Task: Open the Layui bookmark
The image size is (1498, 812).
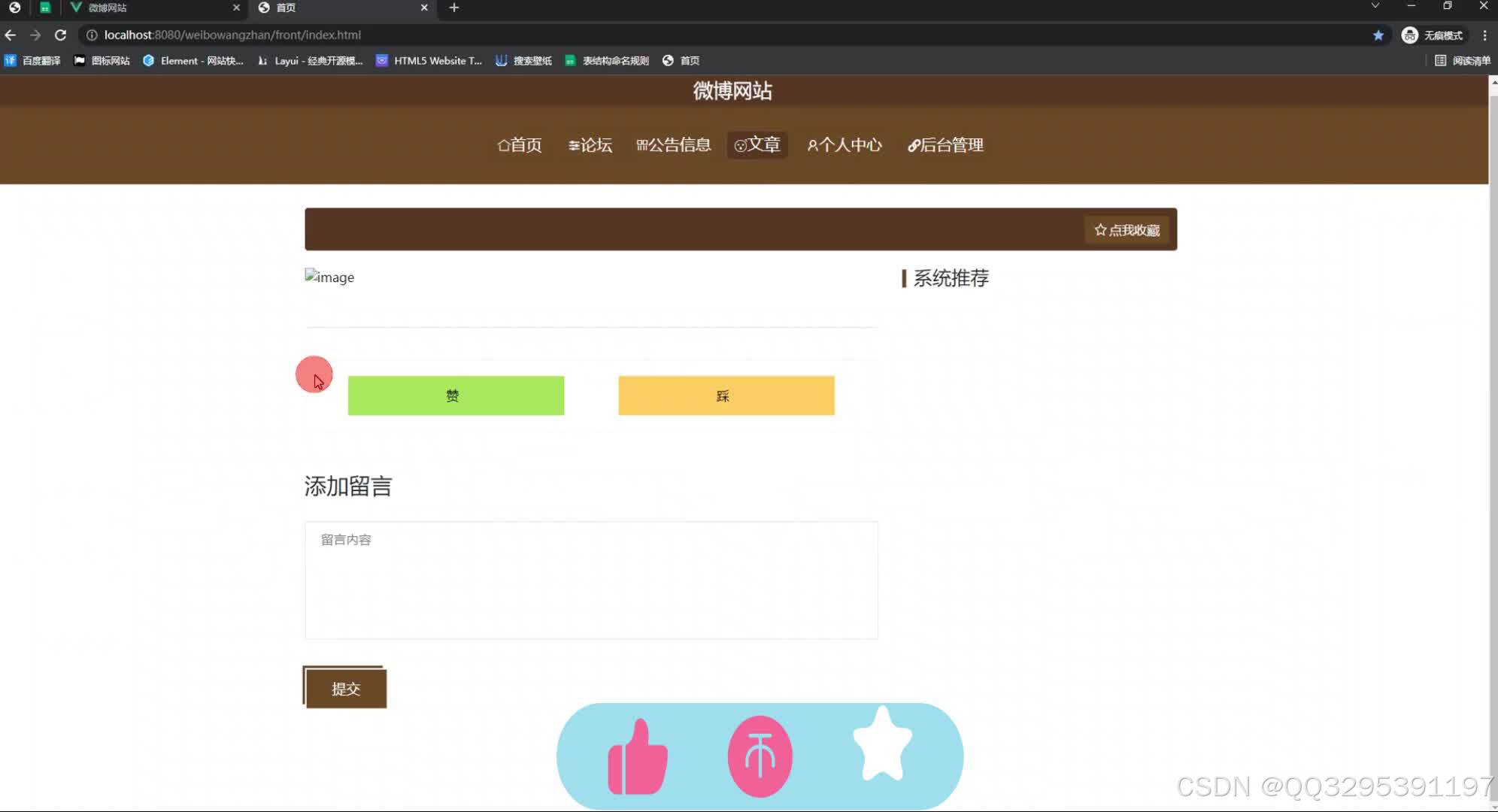Action: click(x=310, y=61)
